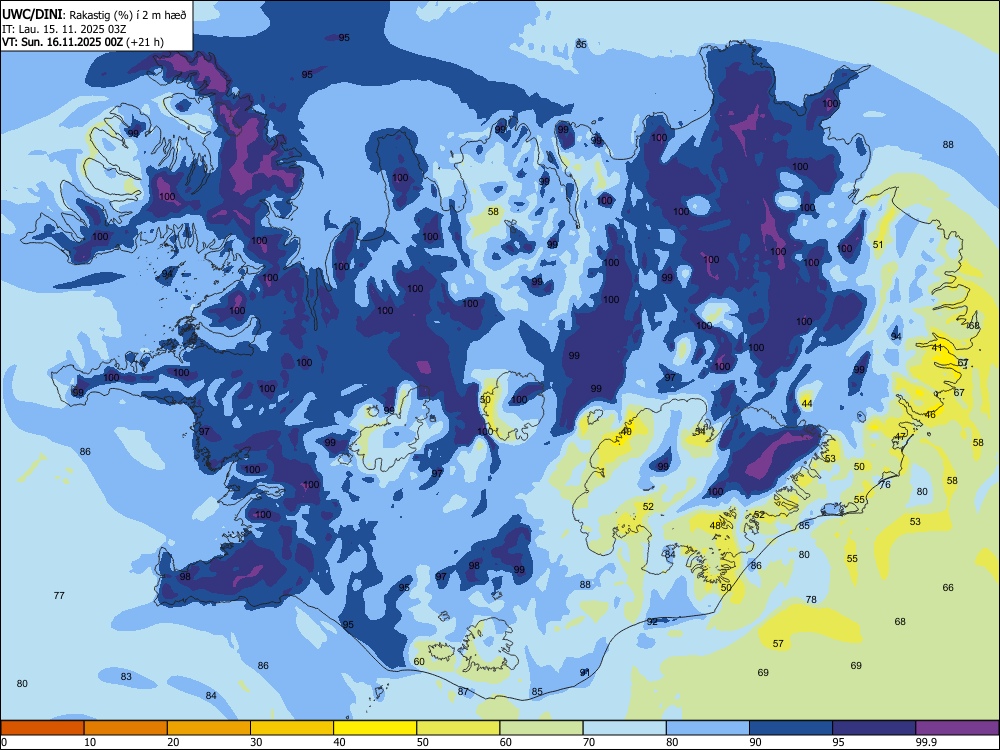
Task: Click the orange 10–20 legend swatch
Action: point(126,728)
